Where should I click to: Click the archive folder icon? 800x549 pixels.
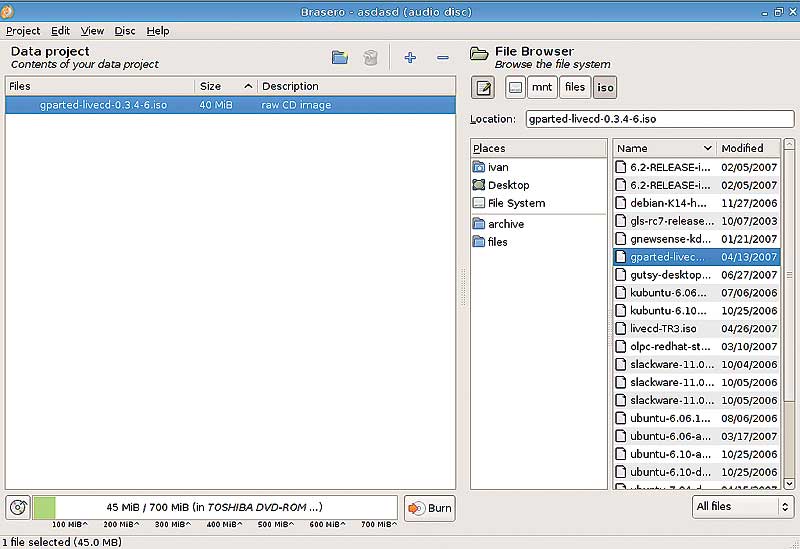(x=479, y=223)
